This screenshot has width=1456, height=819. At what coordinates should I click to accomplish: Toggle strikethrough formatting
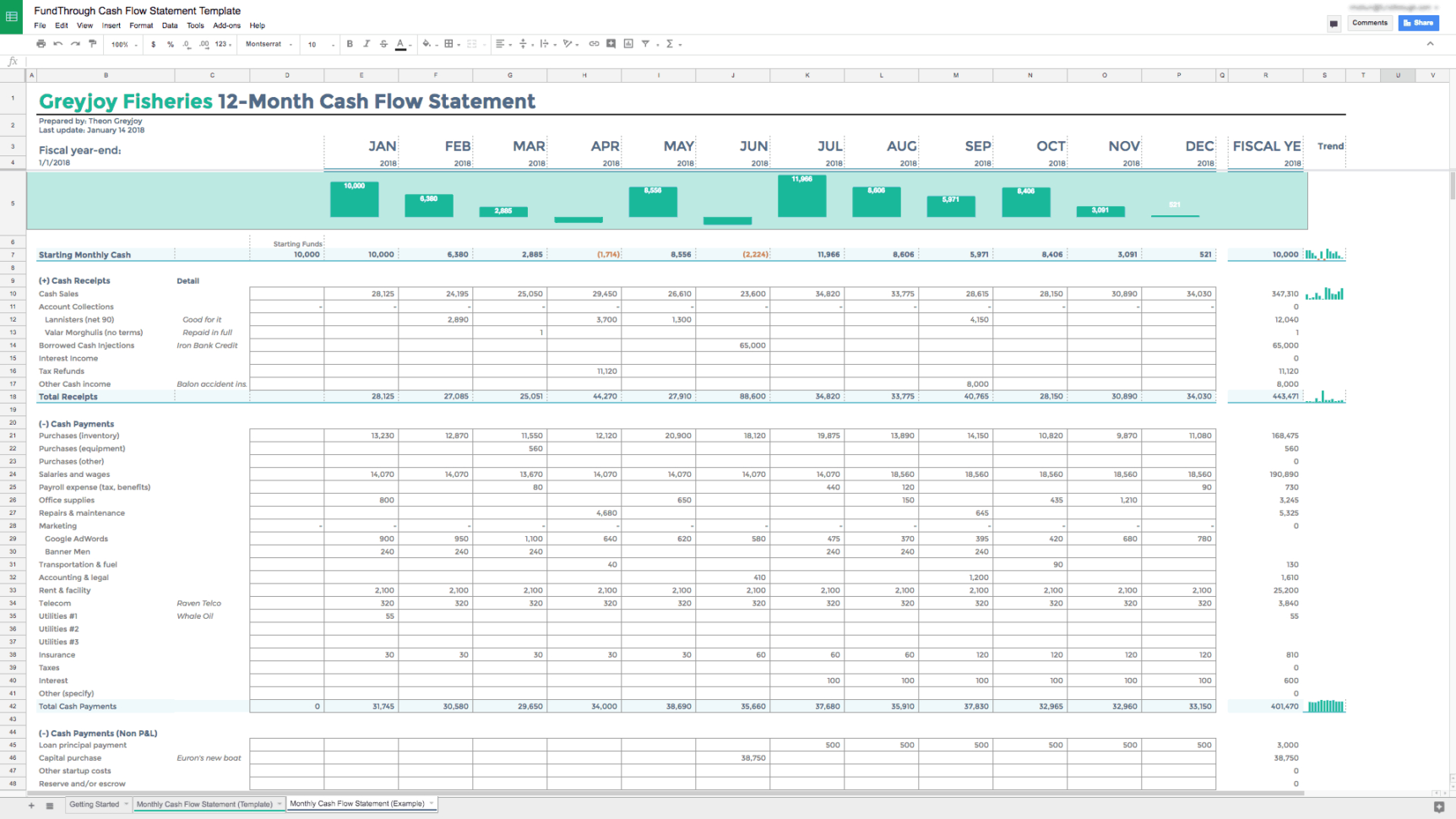(383, 44)
